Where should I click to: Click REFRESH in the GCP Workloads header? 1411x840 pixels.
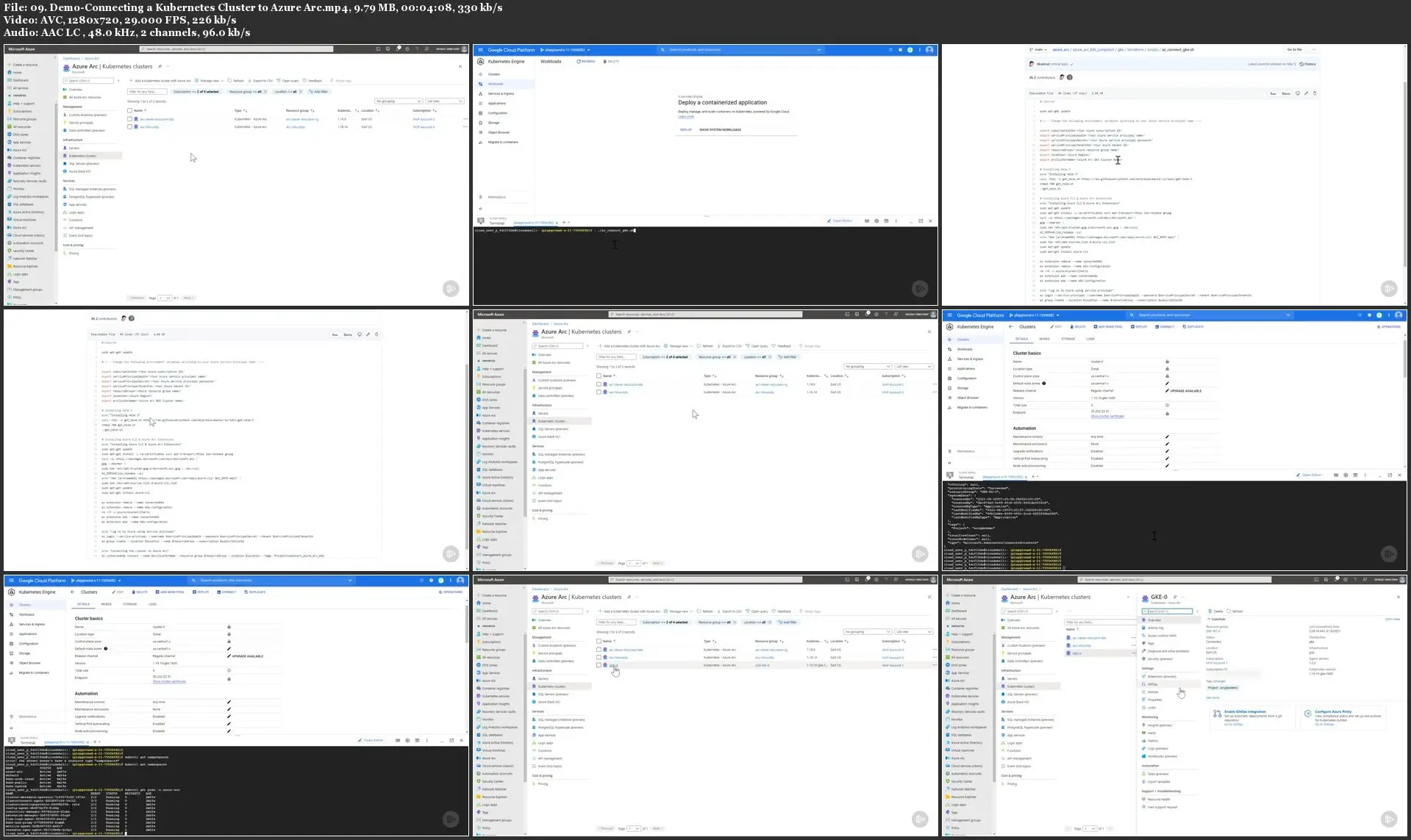586,62
